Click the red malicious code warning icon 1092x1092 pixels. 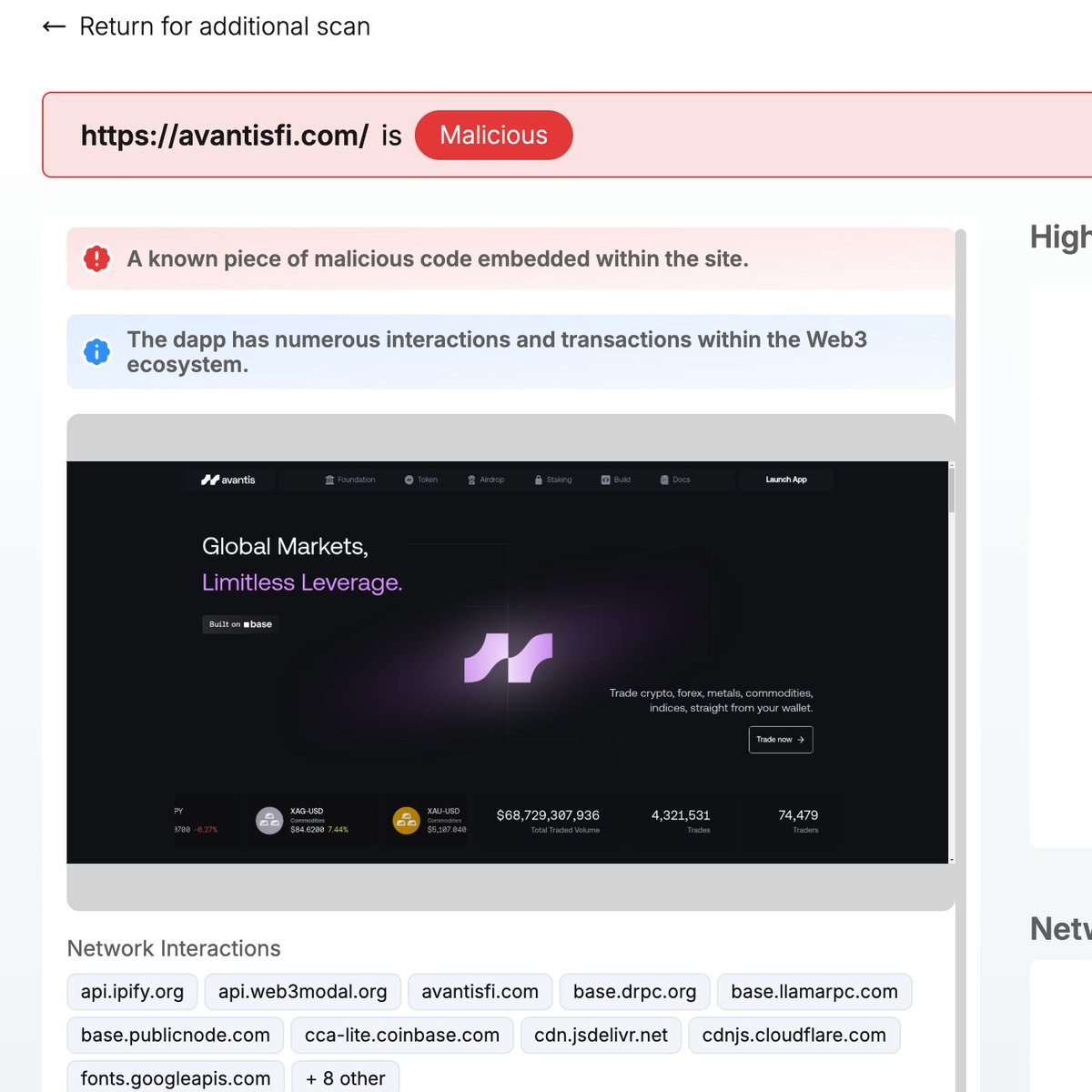96,258
